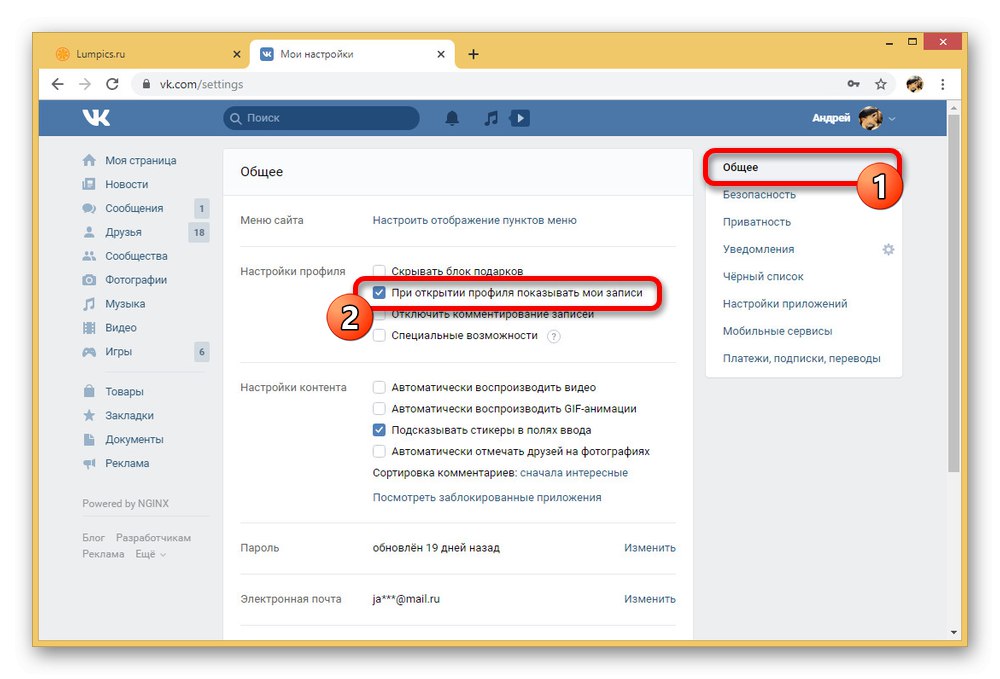1000x679 pixels.
Task: Open notifications bell icon
Action: click(x=452, y=118)
